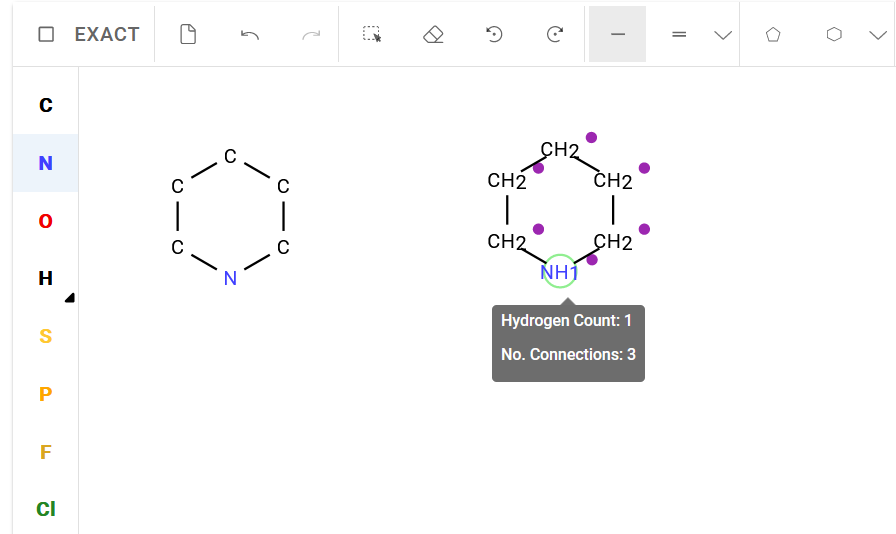Screen dimensions: 896x534
Task: Open the ring templates dropdown
Action: coord(877,35)
